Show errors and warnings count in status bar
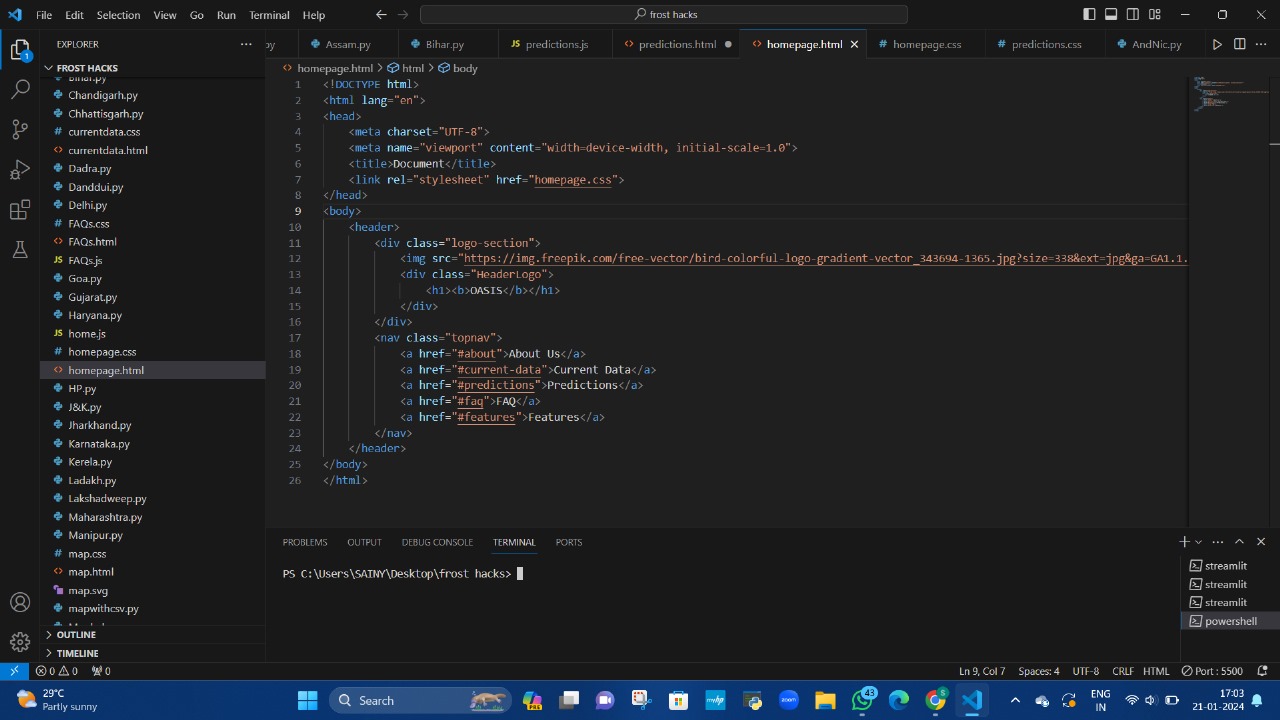The height and width of the screenshot is (720, 1280). click(56, 671)
